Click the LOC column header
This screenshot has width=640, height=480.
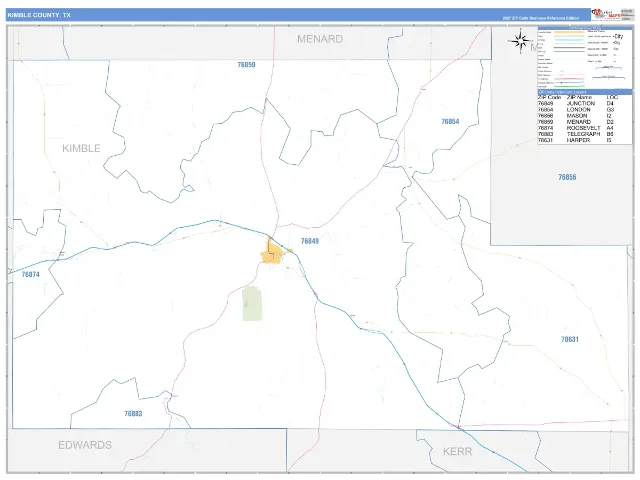tap(612, 98)
